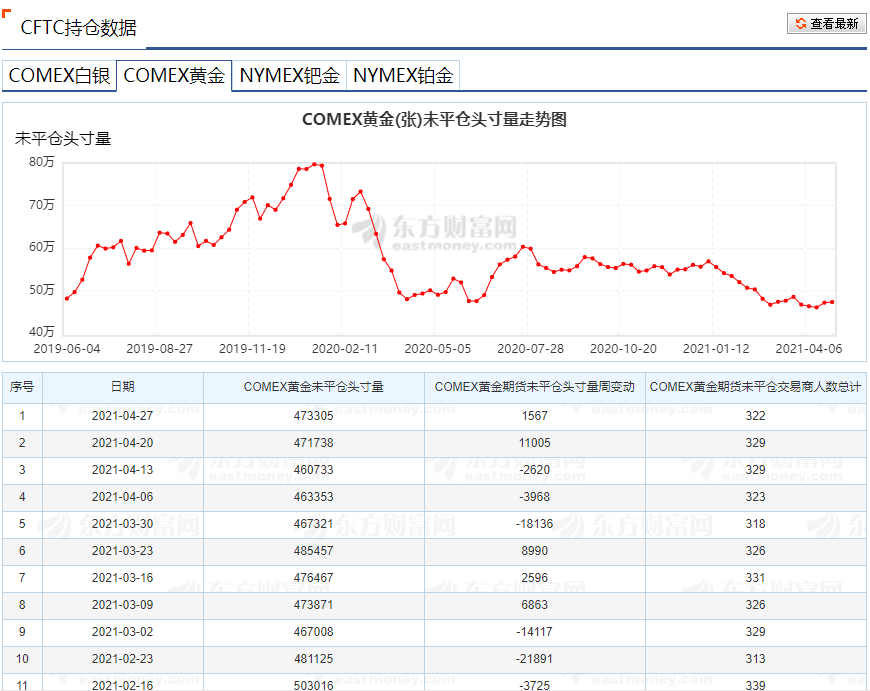Select the 2021-04-27 date cell
The height and width of the screenshot is (691, 870).
(122, 416)
